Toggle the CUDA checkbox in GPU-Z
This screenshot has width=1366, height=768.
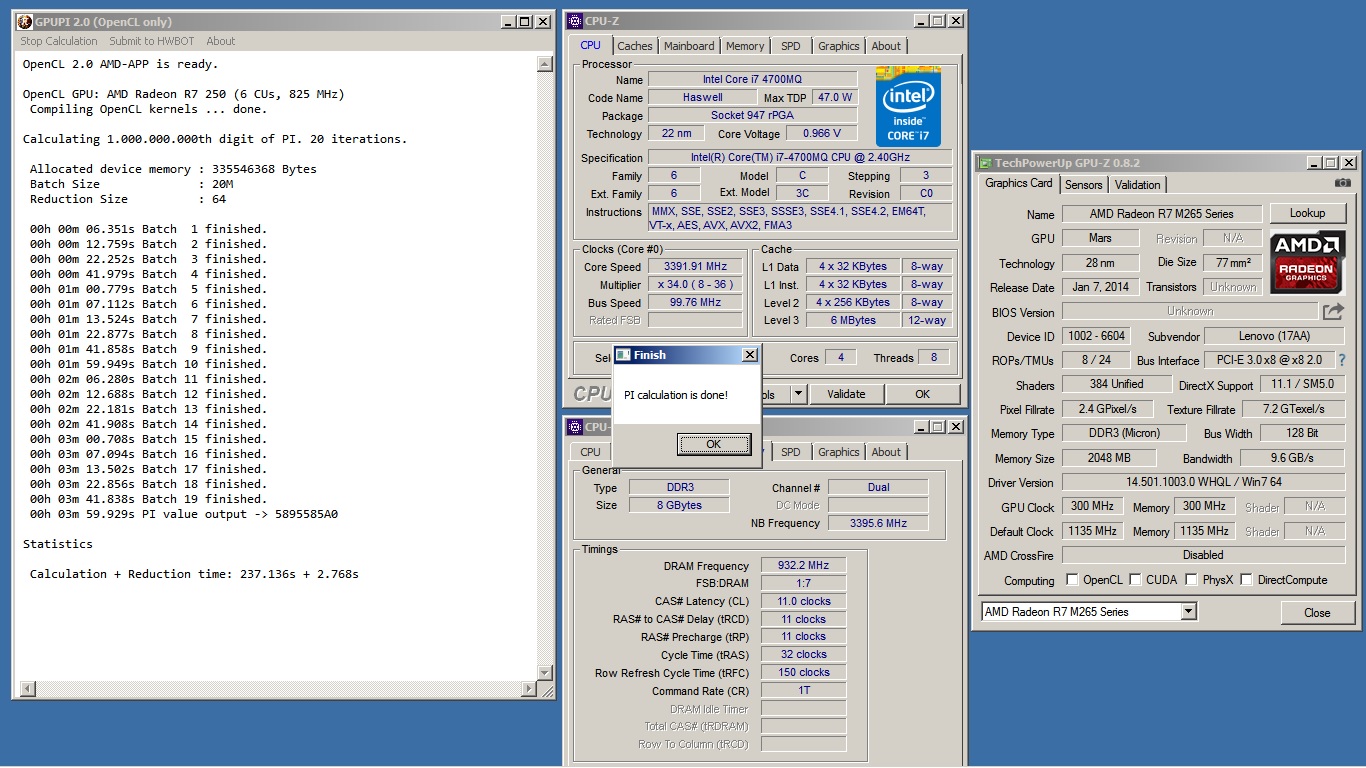[1136, 580]
